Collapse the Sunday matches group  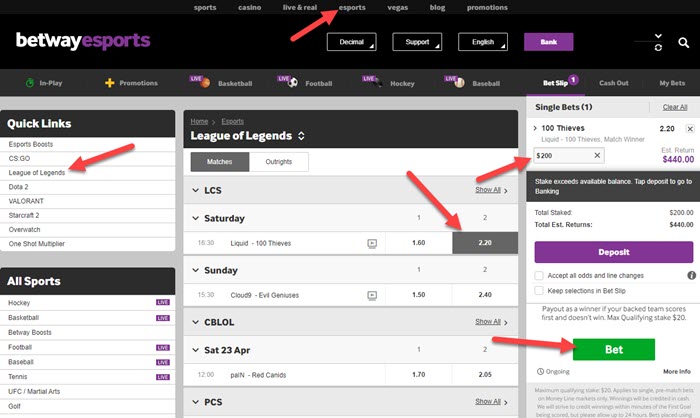coord(195,270)
